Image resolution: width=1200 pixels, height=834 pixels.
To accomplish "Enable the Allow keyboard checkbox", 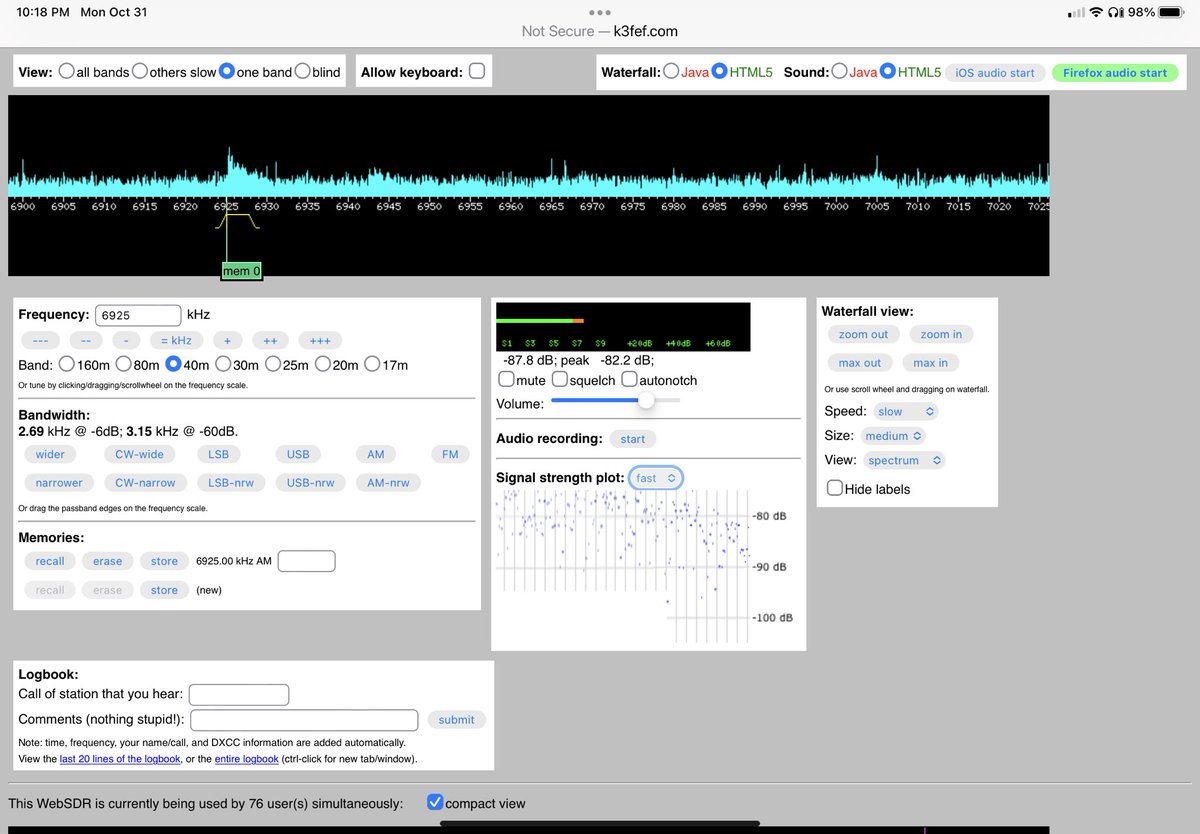I will pos(477,71).
